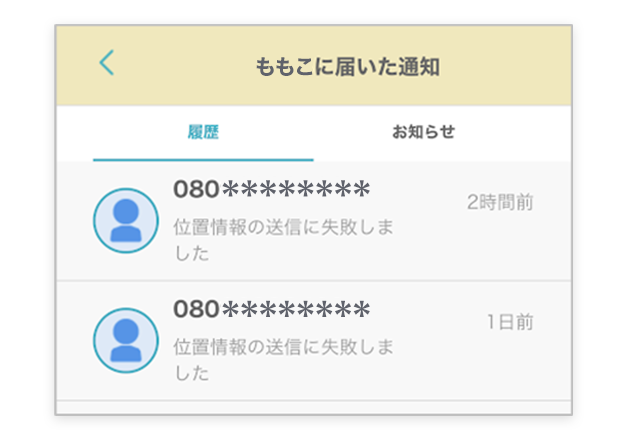Screen dimensions: 626x439
Task: Click the 2時間前 timestamp
Action: 500,202
